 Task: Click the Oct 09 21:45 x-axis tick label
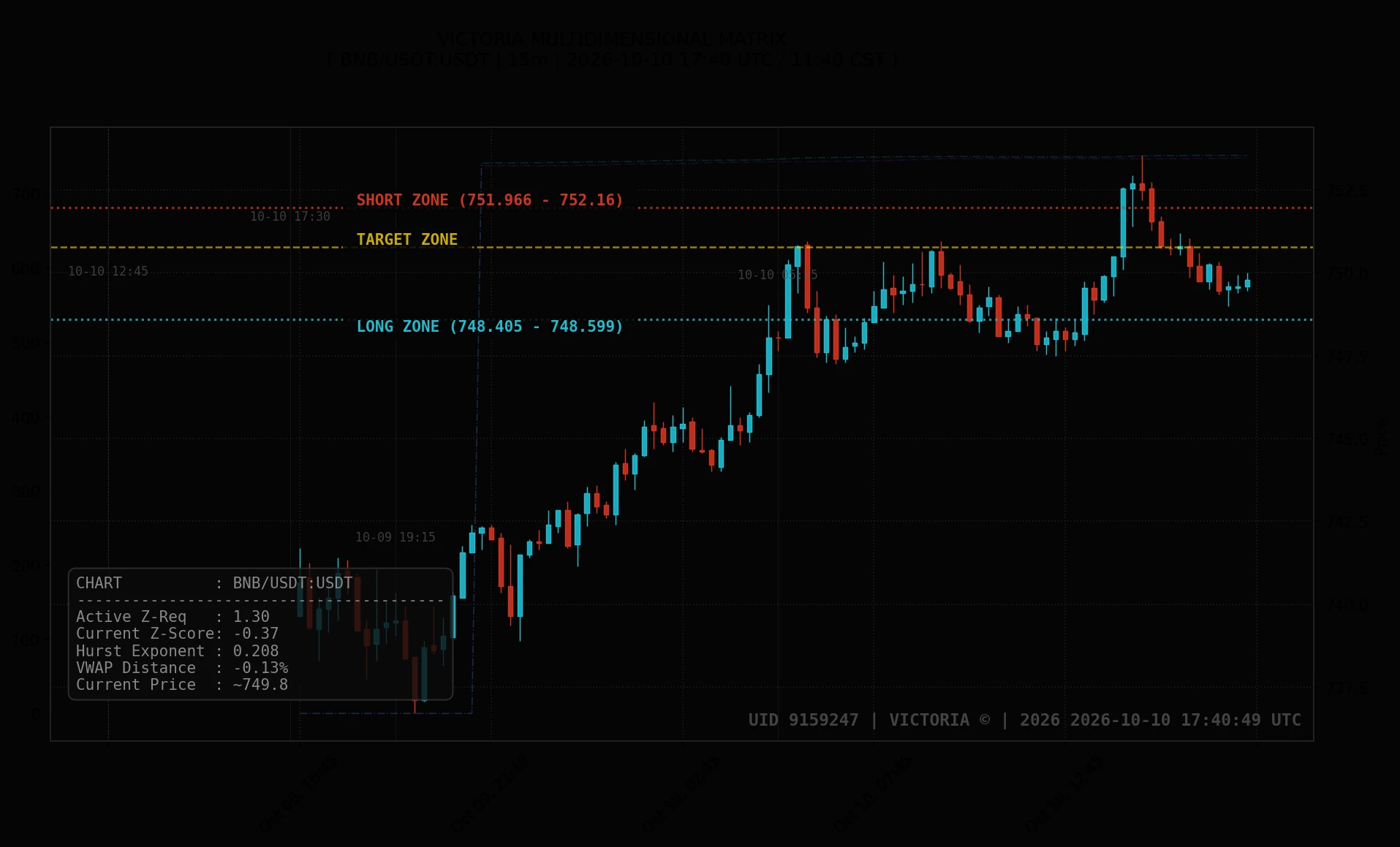coord(489,795)
